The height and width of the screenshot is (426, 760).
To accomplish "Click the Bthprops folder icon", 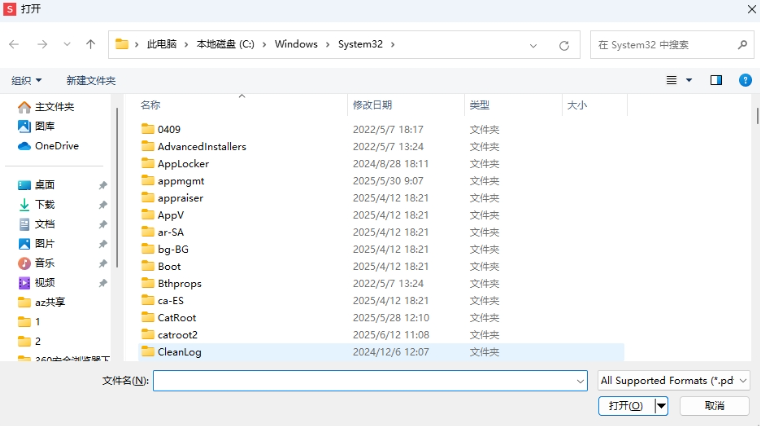I will pyautogui.click(x=148, y=283).
